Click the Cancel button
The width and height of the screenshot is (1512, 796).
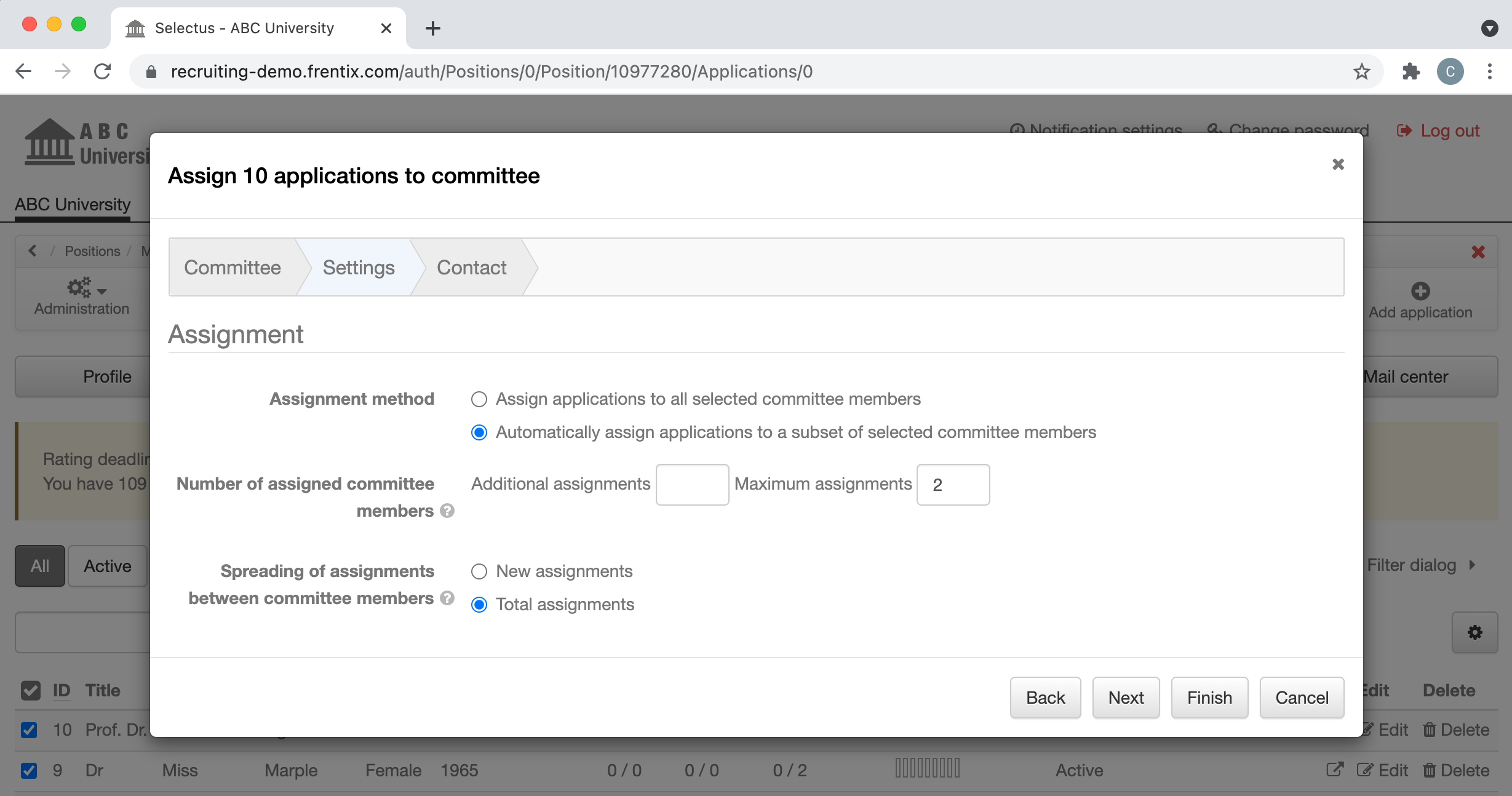click(x=1302, y=698)
